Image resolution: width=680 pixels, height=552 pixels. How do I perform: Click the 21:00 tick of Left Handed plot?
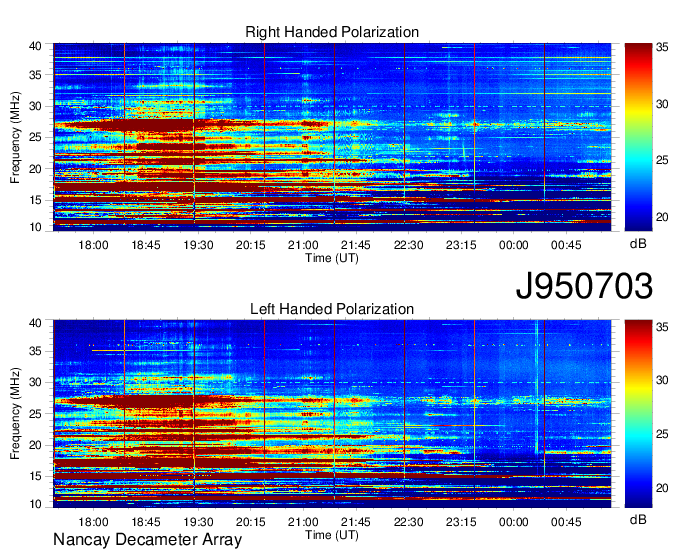coord(303,522)
